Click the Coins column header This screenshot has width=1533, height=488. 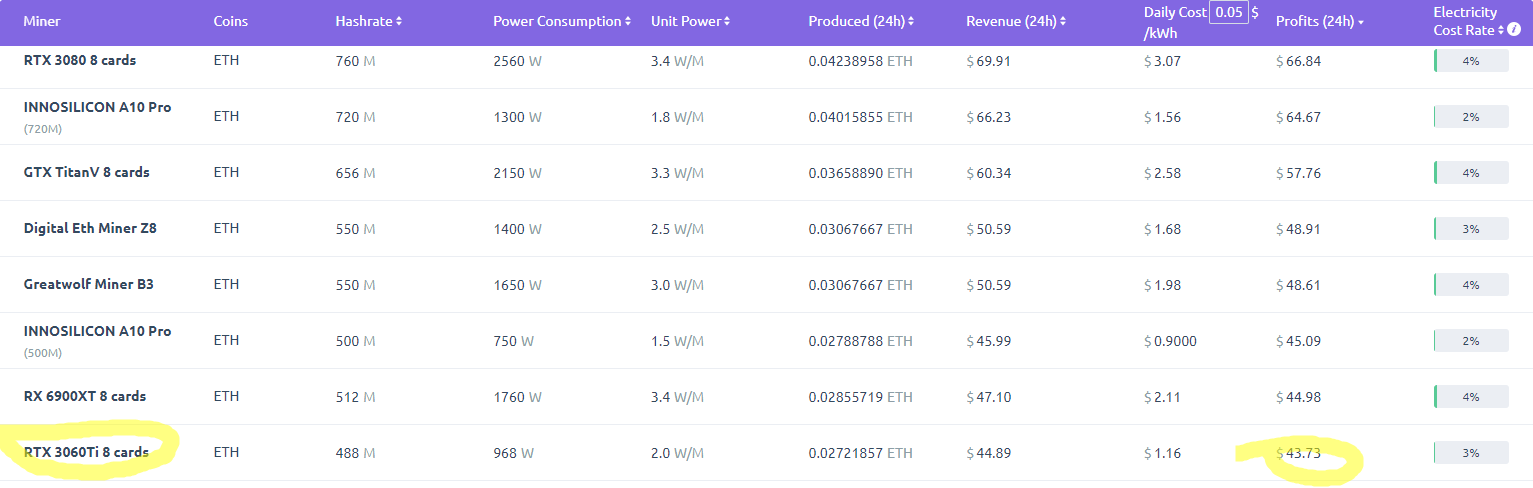[x=231, y=21]
